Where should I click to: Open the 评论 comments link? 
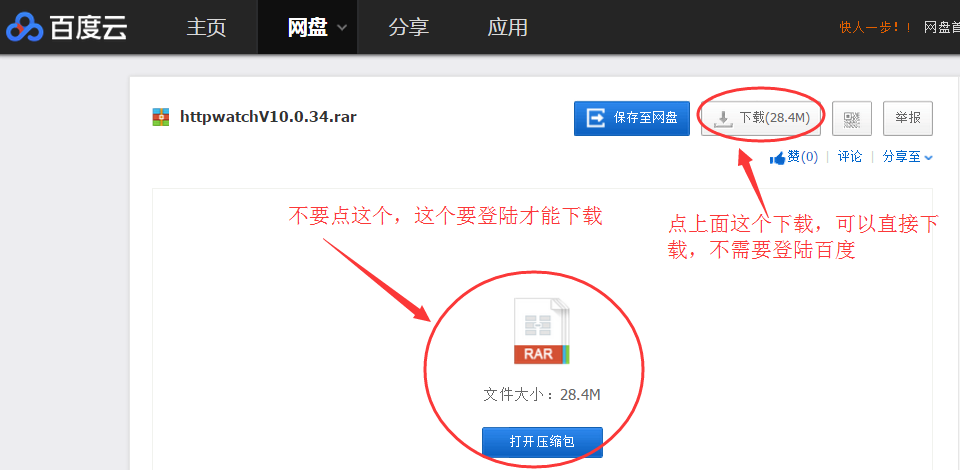point(849,157)
